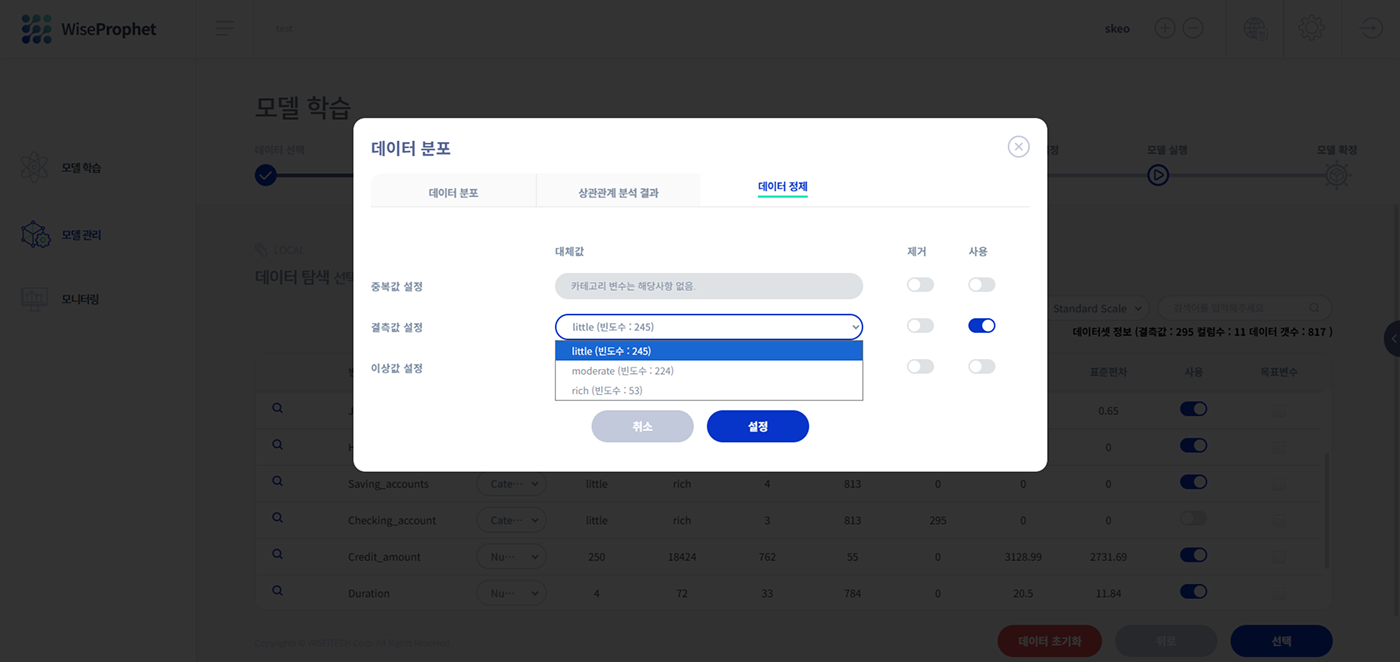Close the 데이터 분포 dialog

(1018, 147)
